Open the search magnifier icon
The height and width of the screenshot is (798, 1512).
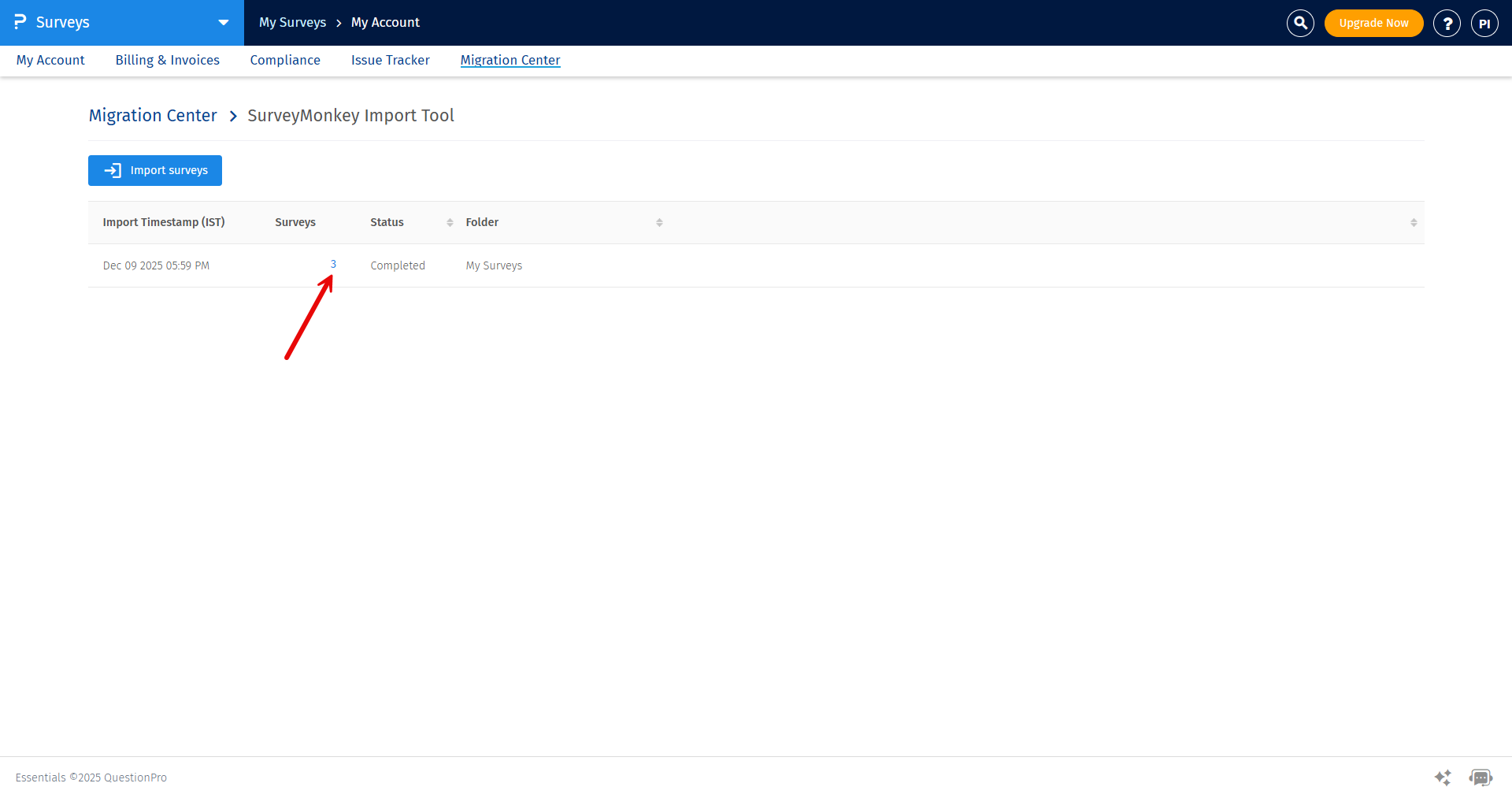pos(1300,23)
